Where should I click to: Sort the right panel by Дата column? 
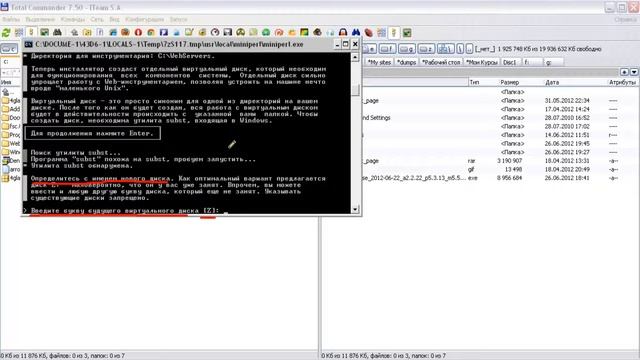coord(552,82)
